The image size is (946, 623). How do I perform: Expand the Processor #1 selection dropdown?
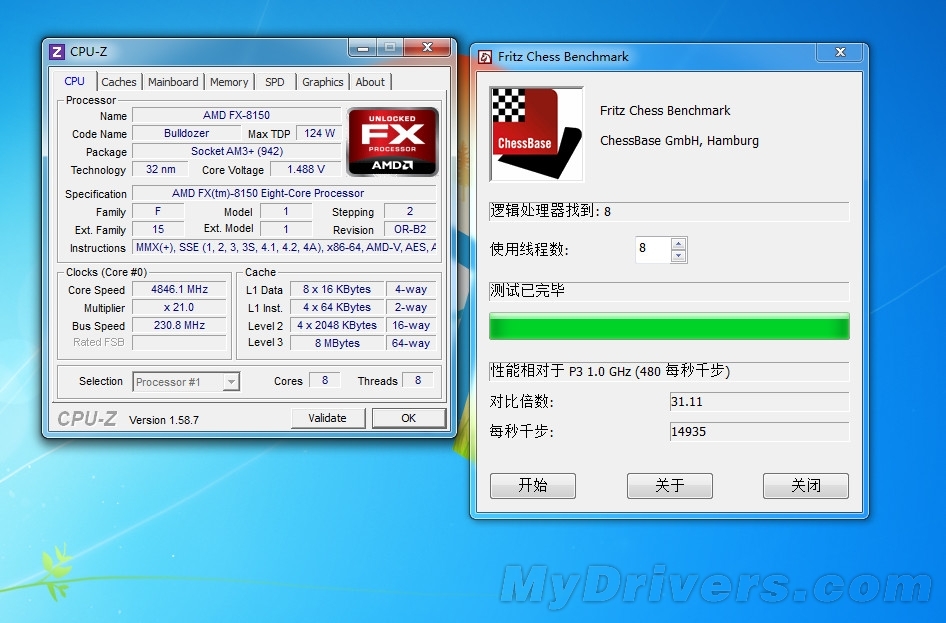[x=231, y=382]
